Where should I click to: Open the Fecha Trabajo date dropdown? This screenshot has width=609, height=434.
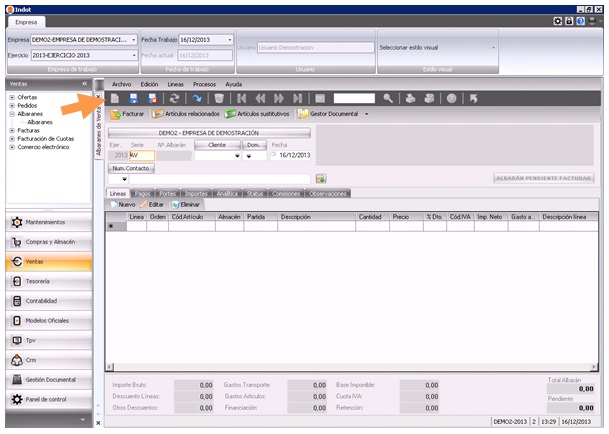click(x=229, y=40)
